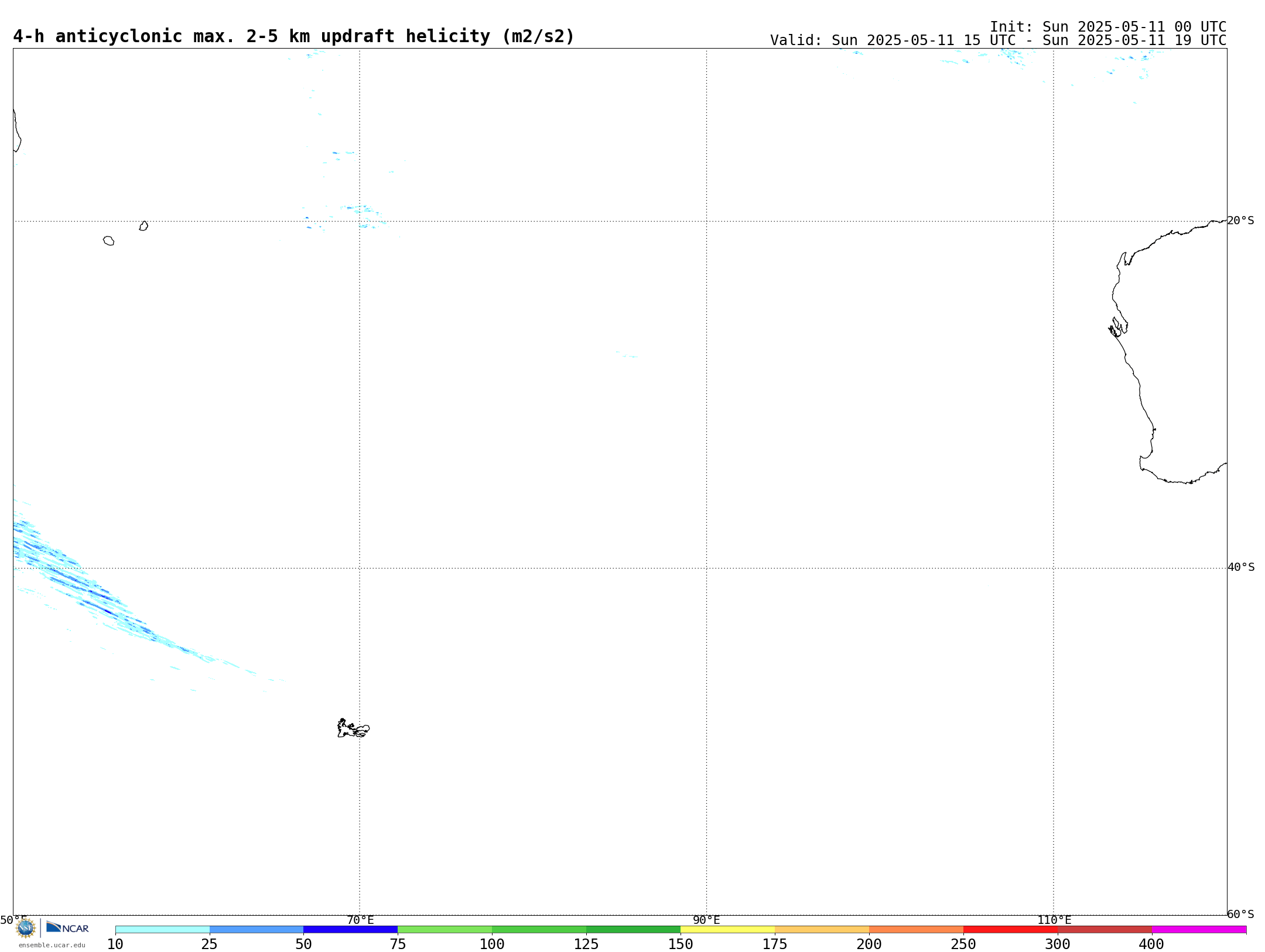Click the 90°E longitude label
Screen dimensions: 1265x952
(706, 920)
